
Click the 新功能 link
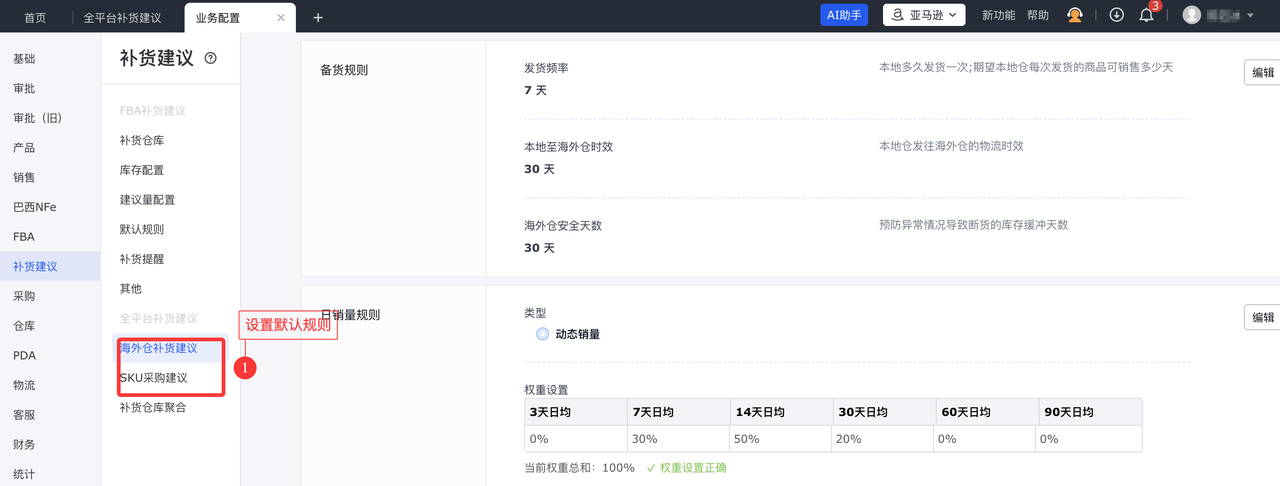tap(998, 15)
